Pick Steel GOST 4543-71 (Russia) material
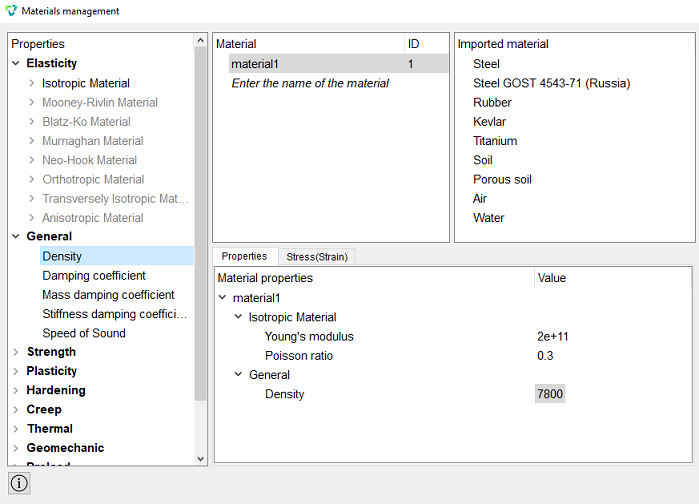The width and height of the screenshot is (699, 504). click(551, 83)
